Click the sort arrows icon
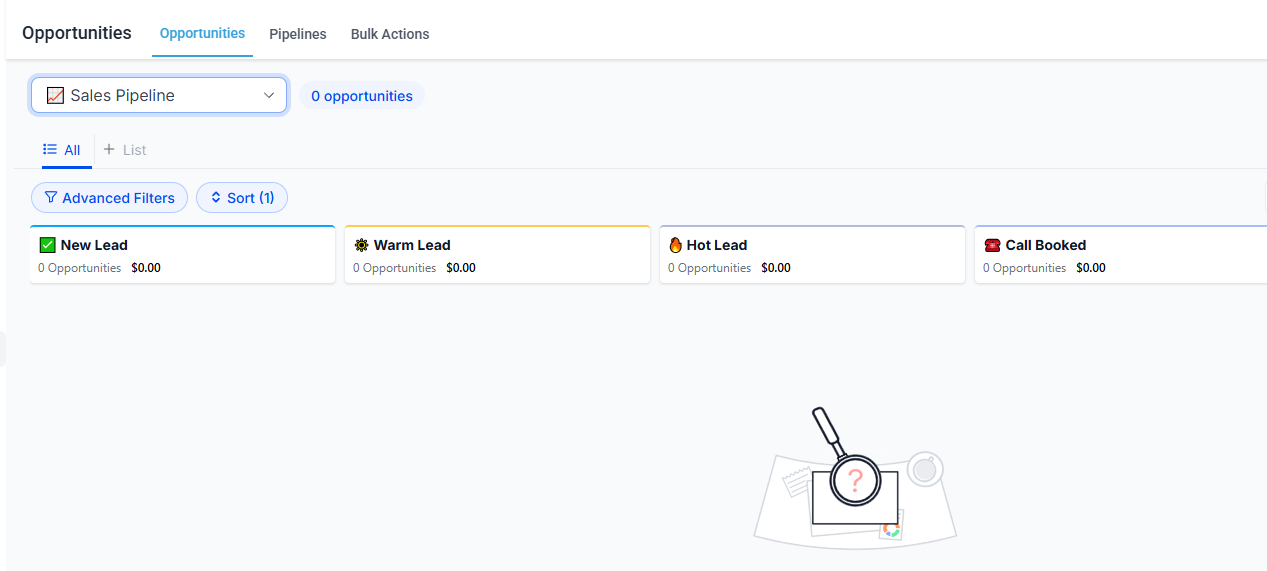This screenshot has height=571, width=1267. point(215,198)
